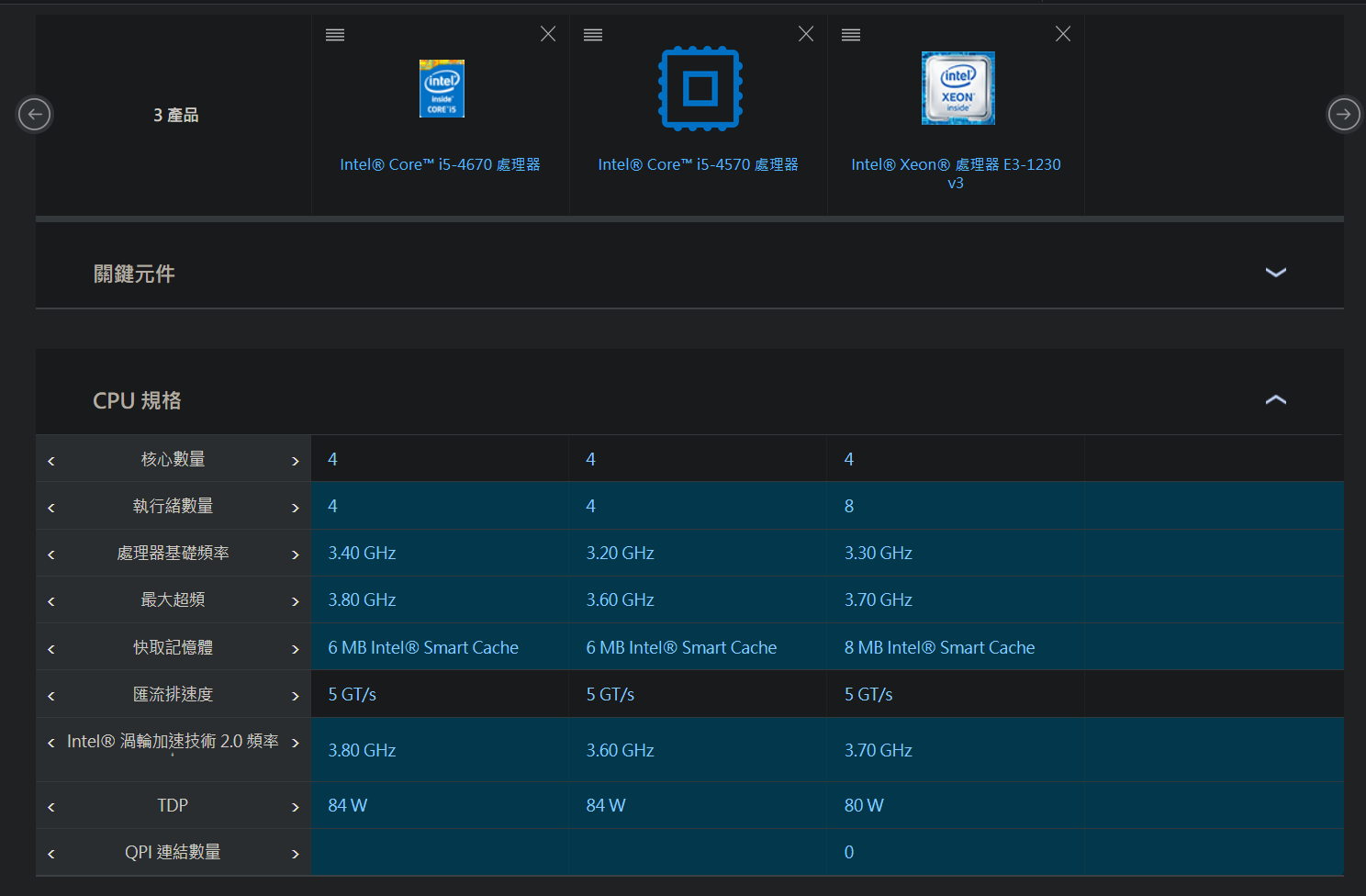Screen dimensions: 1366x896
Task: Click right arrow on 匯流排速度 row
Action: (x=296, y=696)
